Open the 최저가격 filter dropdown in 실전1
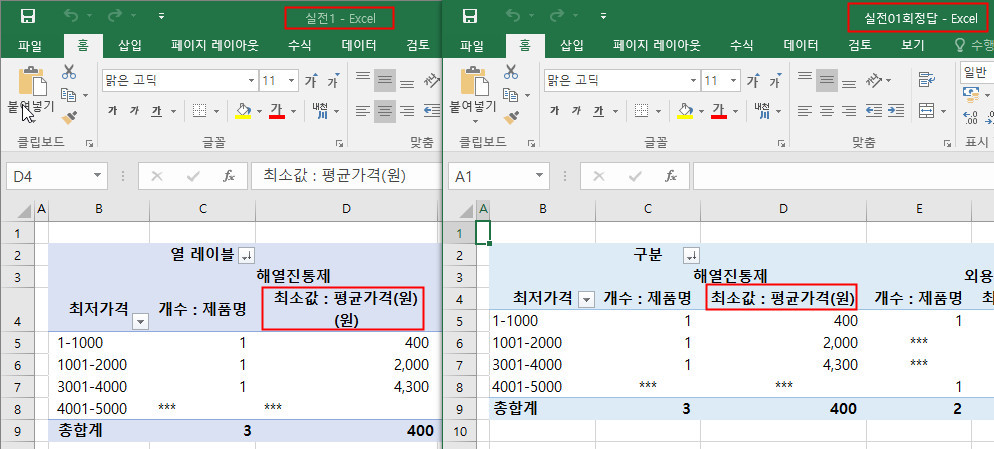994x449 pixels. [x=140, y=321]
